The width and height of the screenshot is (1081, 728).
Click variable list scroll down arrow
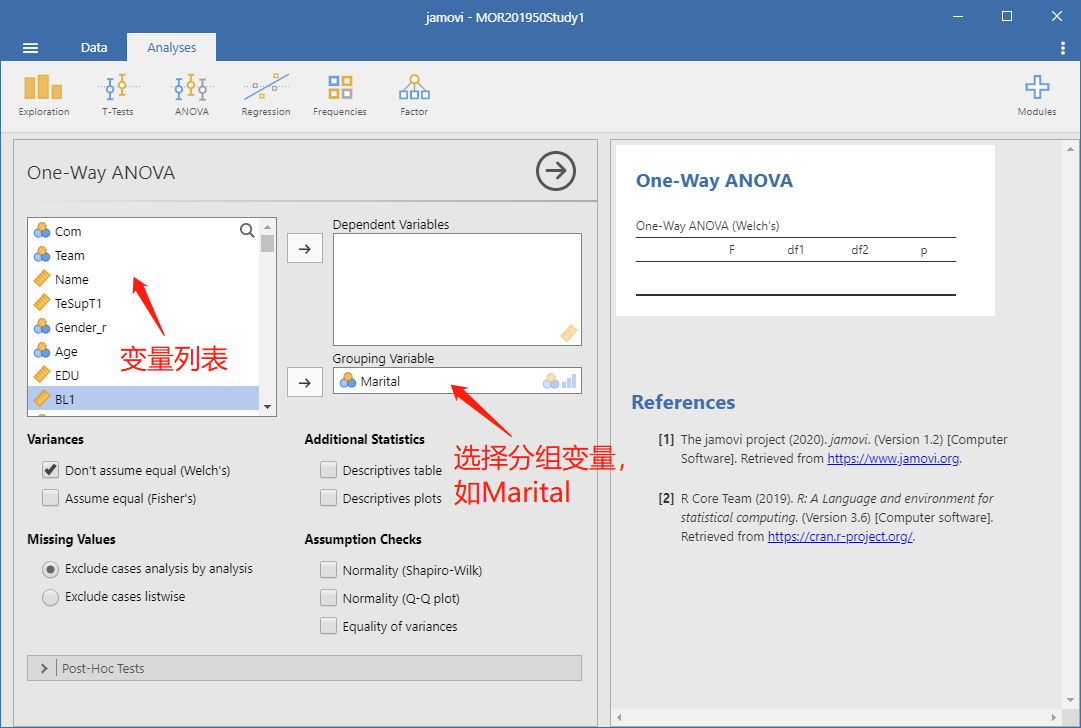coord(267,407)
